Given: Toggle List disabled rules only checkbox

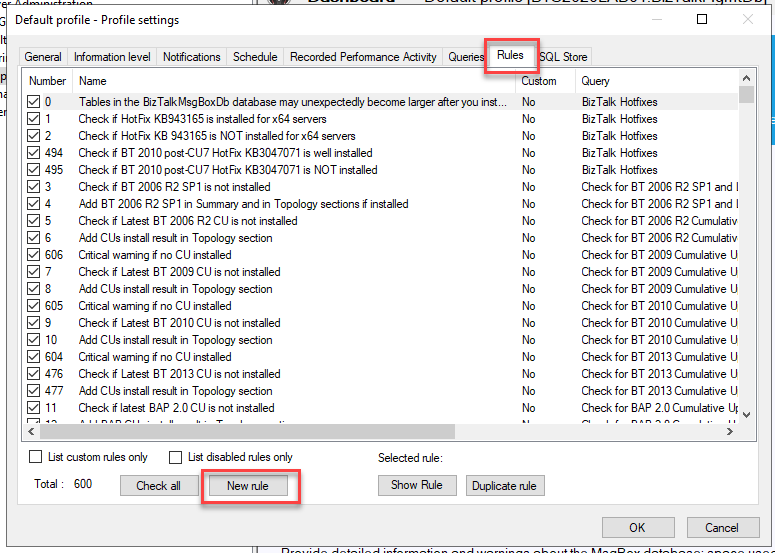Looking at the screenshot, I should 175,458.
